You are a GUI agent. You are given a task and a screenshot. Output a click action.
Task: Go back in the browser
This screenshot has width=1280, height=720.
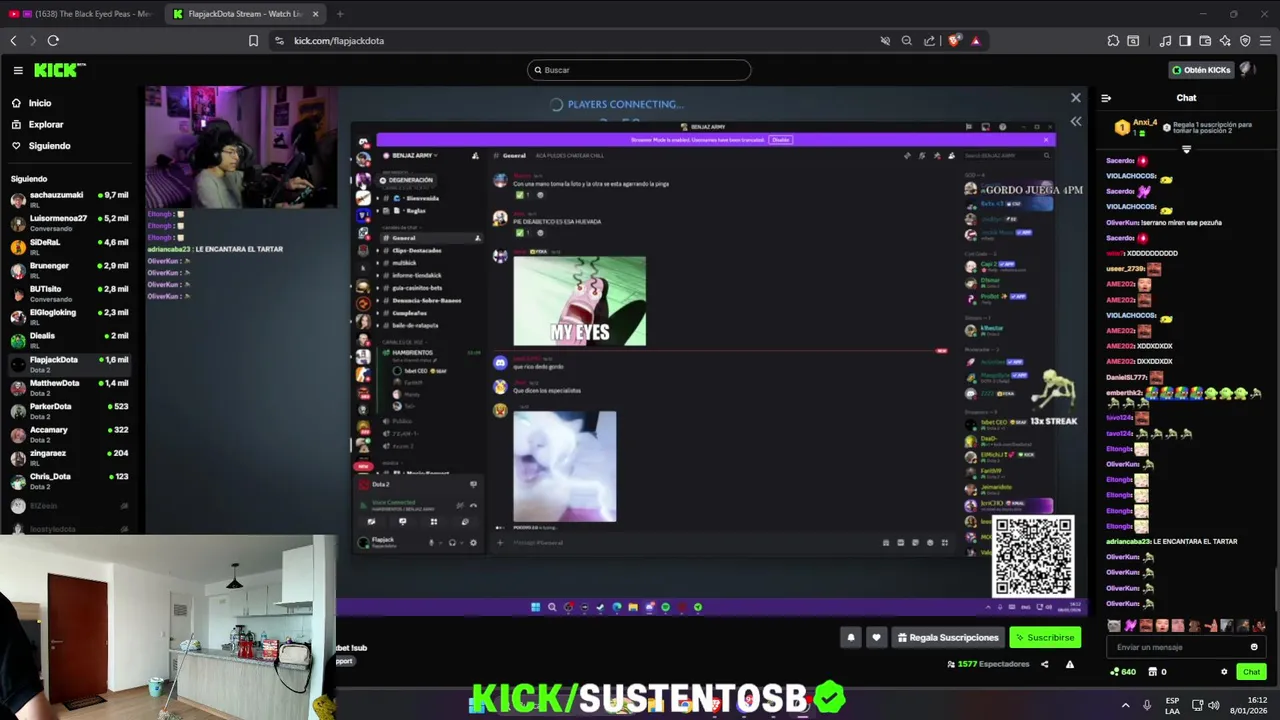(13, 41)
